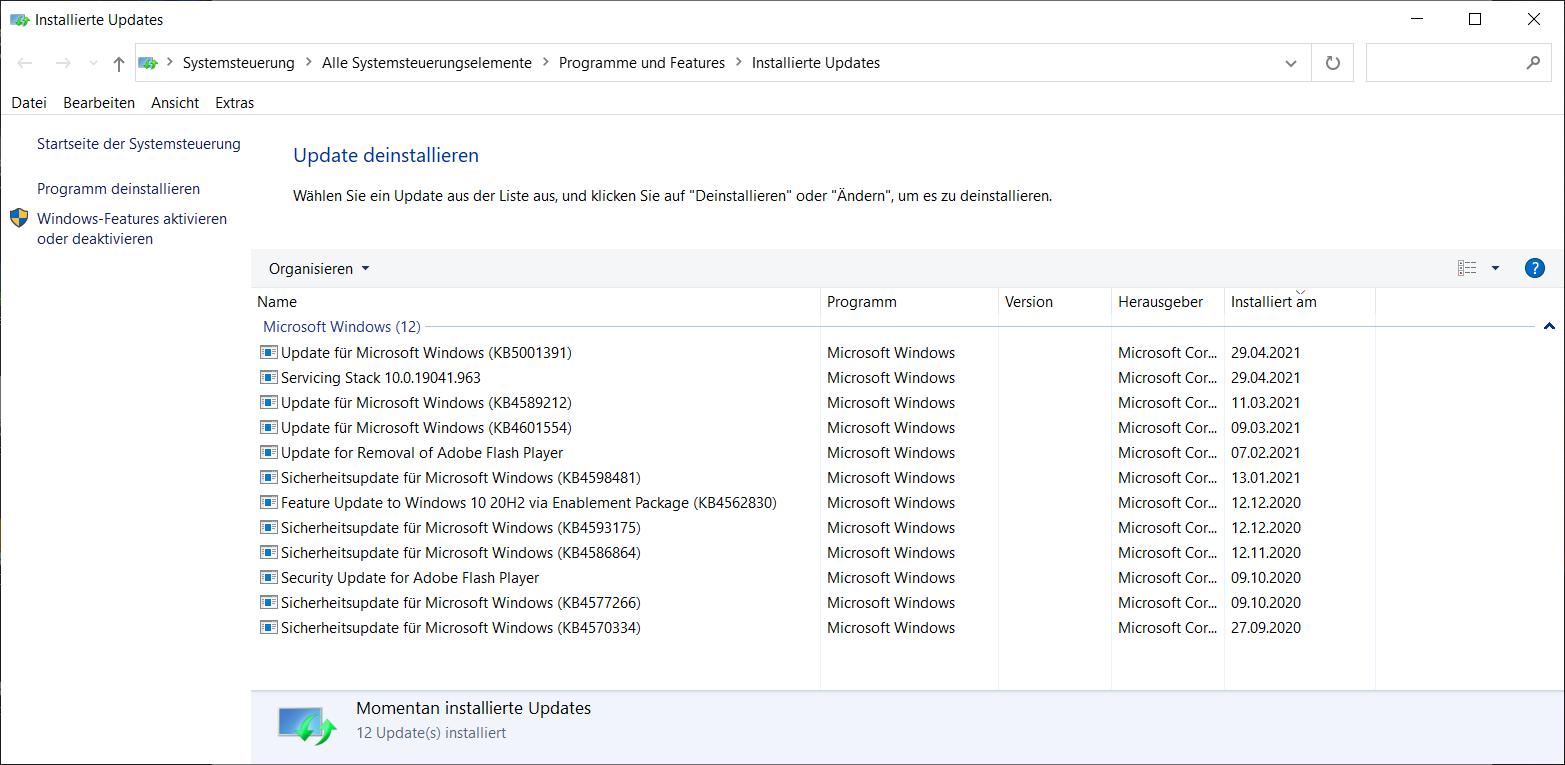Select Sicherheitsupdate KB4577266 entry

[461, 603]
